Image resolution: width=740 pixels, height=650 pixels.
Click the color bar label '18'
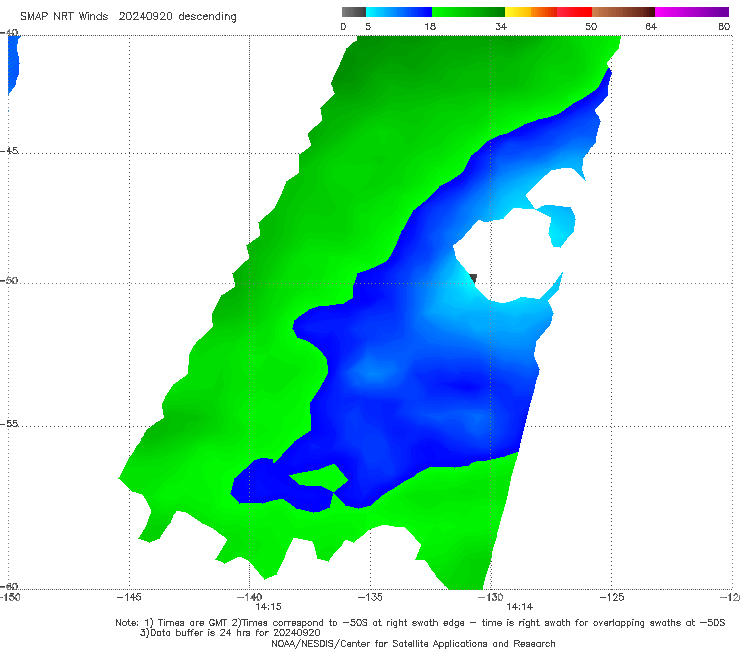point(430,26)
